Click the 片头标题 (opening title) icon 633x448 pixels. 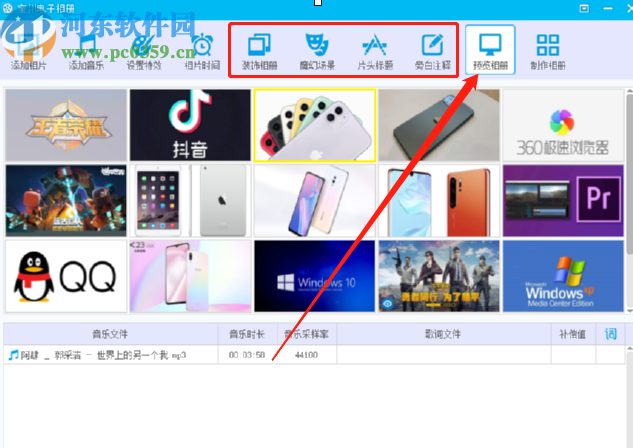375,45
